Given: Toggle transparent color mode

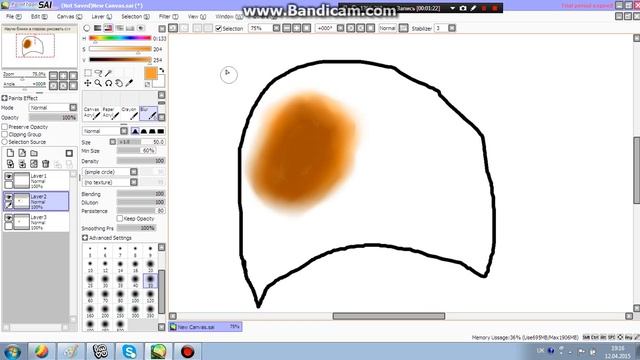Looking at the screenshot, I should tap(147, 84).
